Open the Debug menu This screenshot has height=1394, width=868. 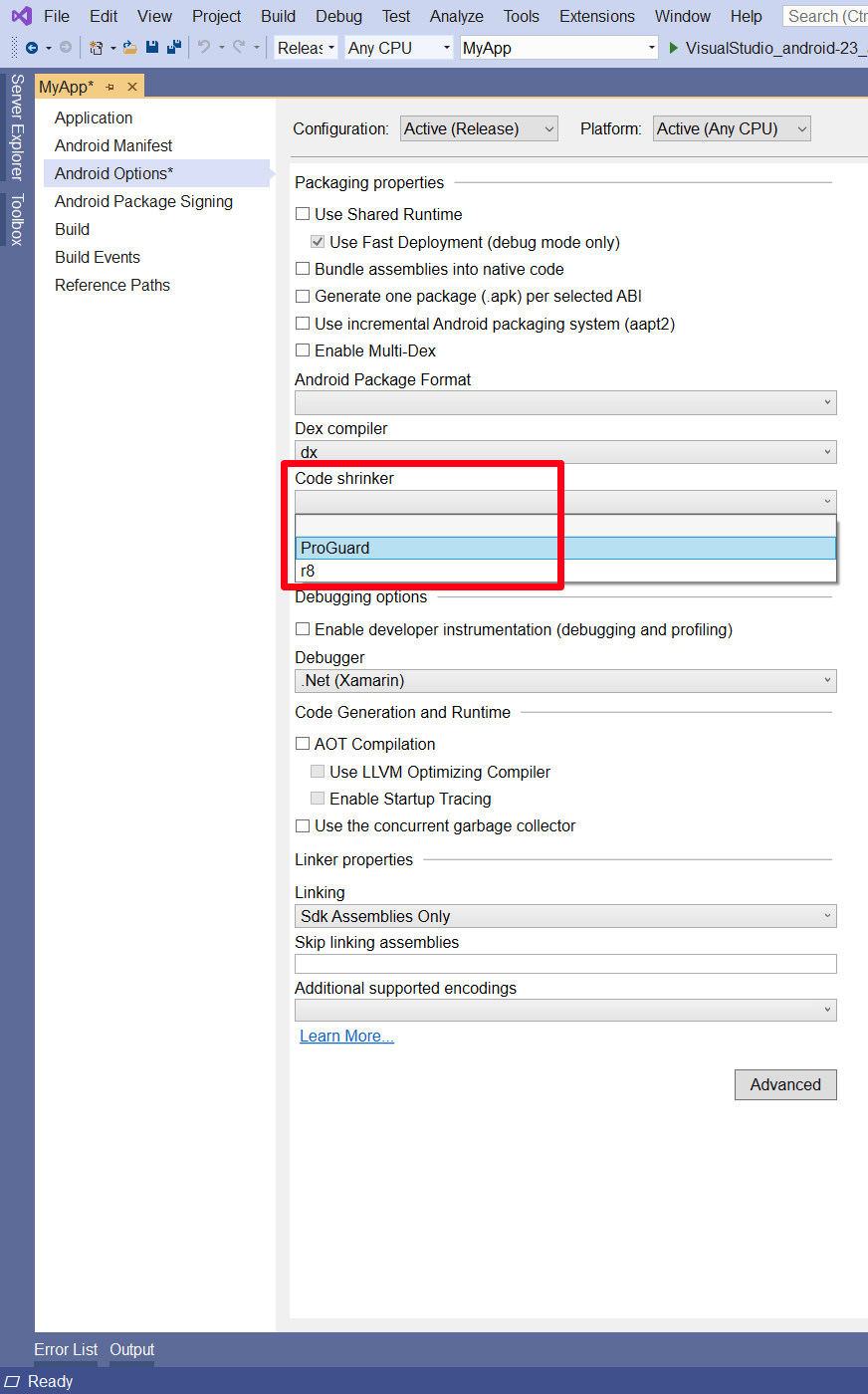coord(338,16)
